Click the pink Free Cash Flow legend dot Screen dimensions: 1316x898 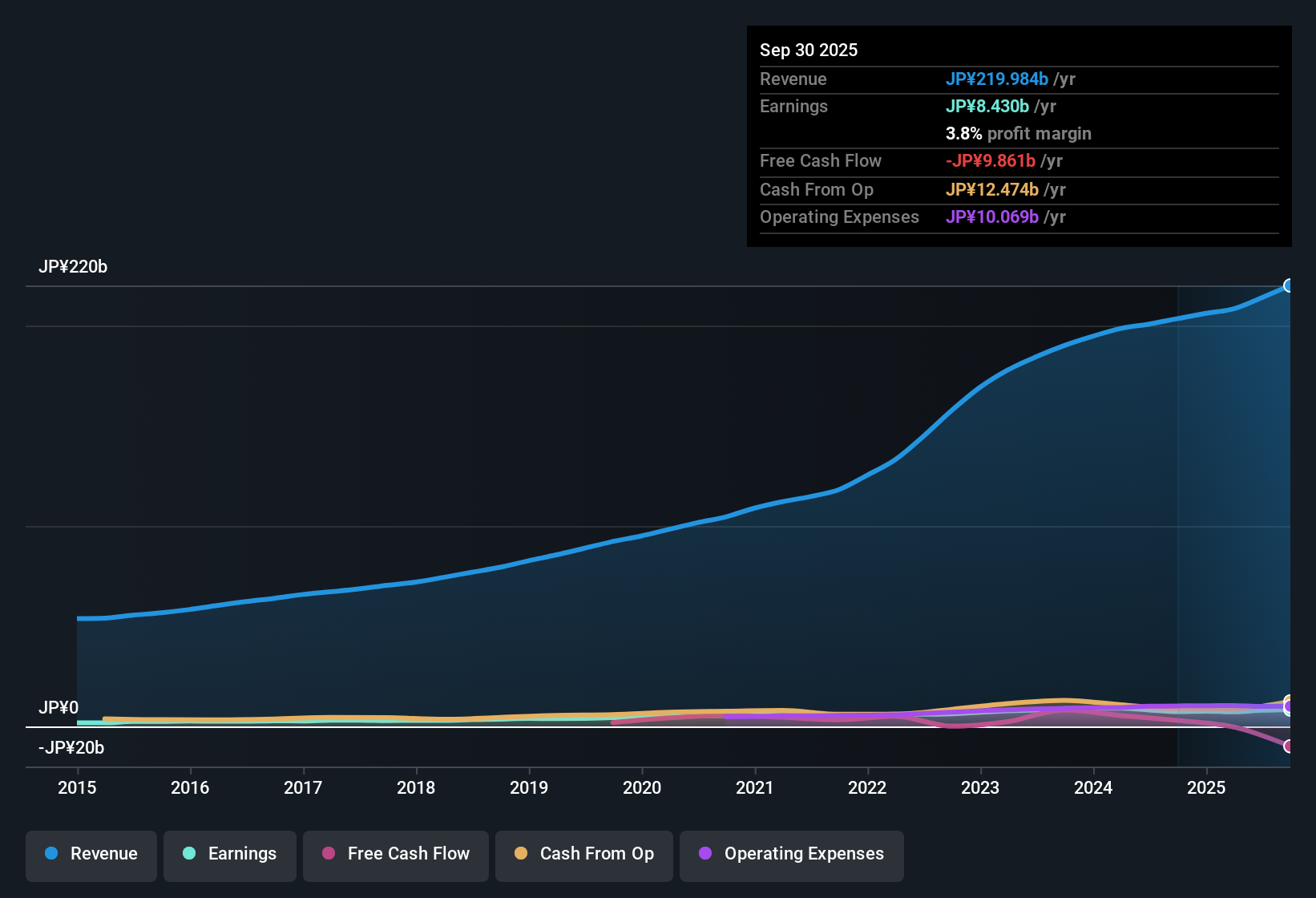[328, 854]
